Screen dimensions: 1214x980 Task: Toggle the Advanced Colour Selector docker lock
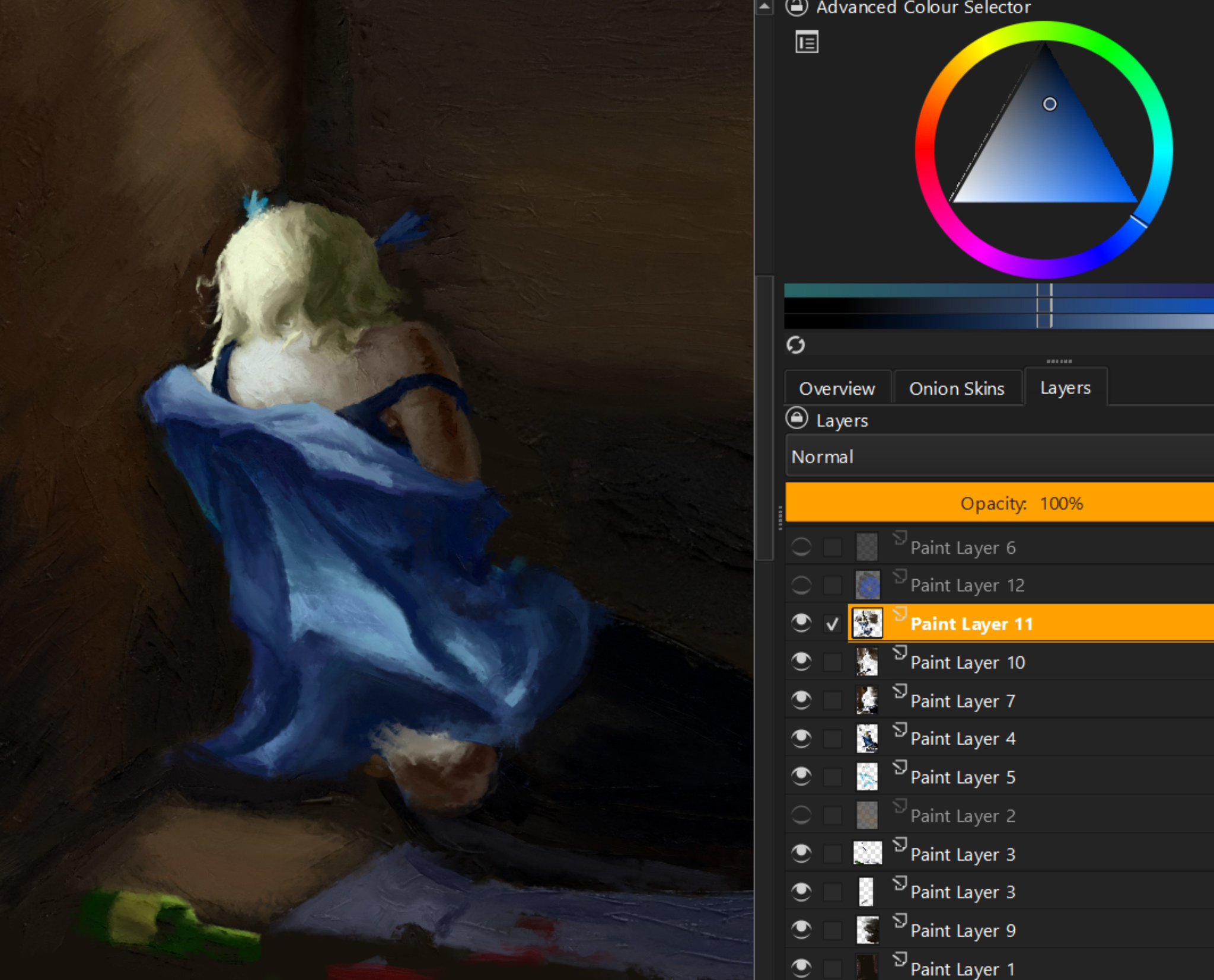(x=796, y=7)
